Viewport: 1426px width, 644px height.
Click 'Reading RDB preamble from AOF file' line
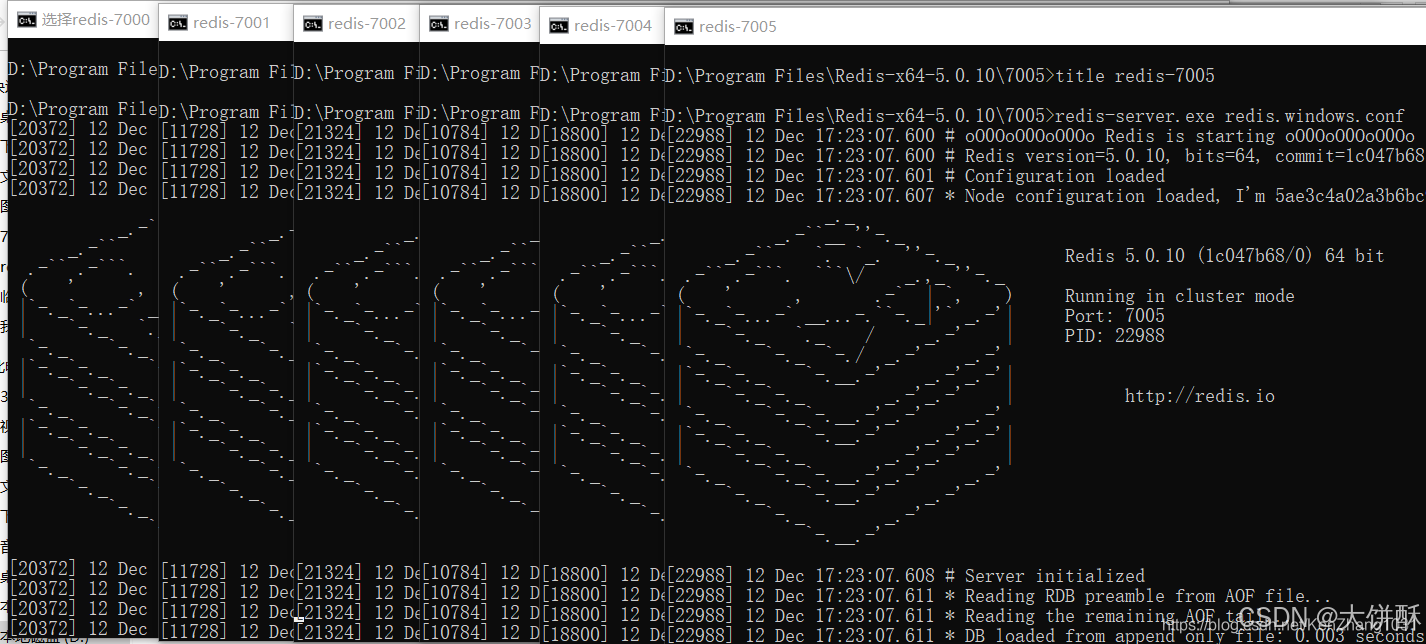pos(998,596)
